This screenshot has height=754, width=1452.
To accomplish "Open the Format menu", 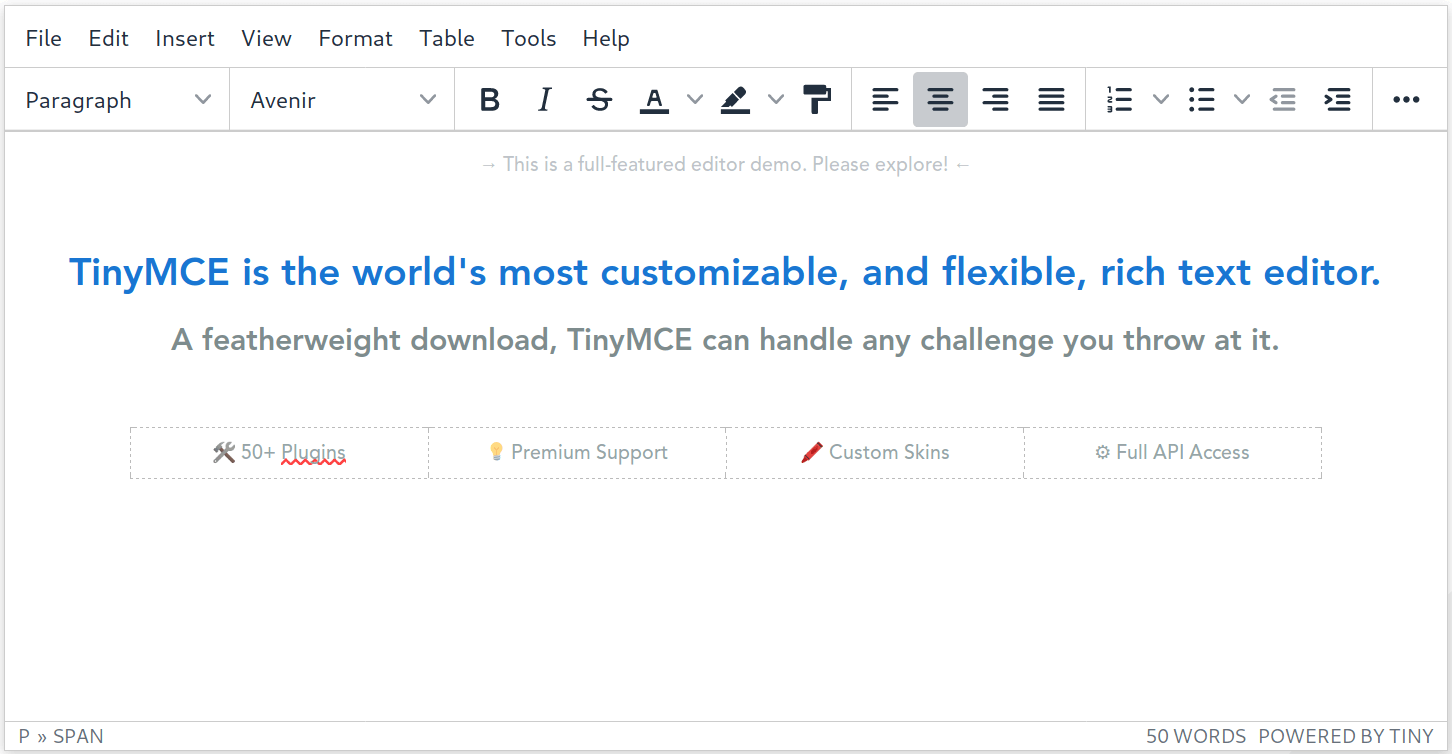I will click(355, 38).
